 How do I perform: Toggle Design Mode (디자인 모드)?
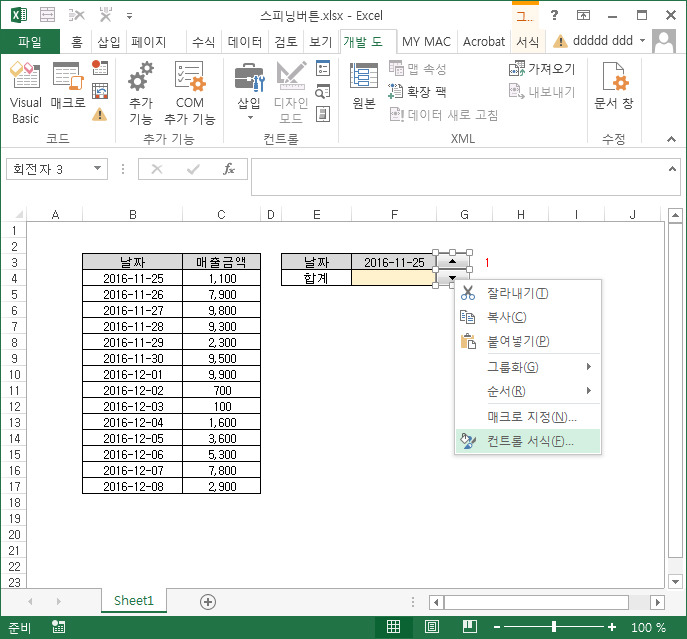pyautogui.click(x=291, y=93)
